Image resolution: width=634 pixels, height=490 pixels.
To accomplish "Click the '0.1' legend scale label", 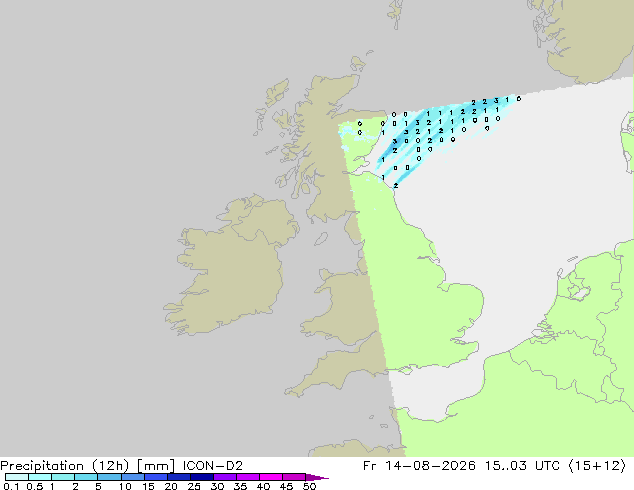I will [x=11, y=486].
